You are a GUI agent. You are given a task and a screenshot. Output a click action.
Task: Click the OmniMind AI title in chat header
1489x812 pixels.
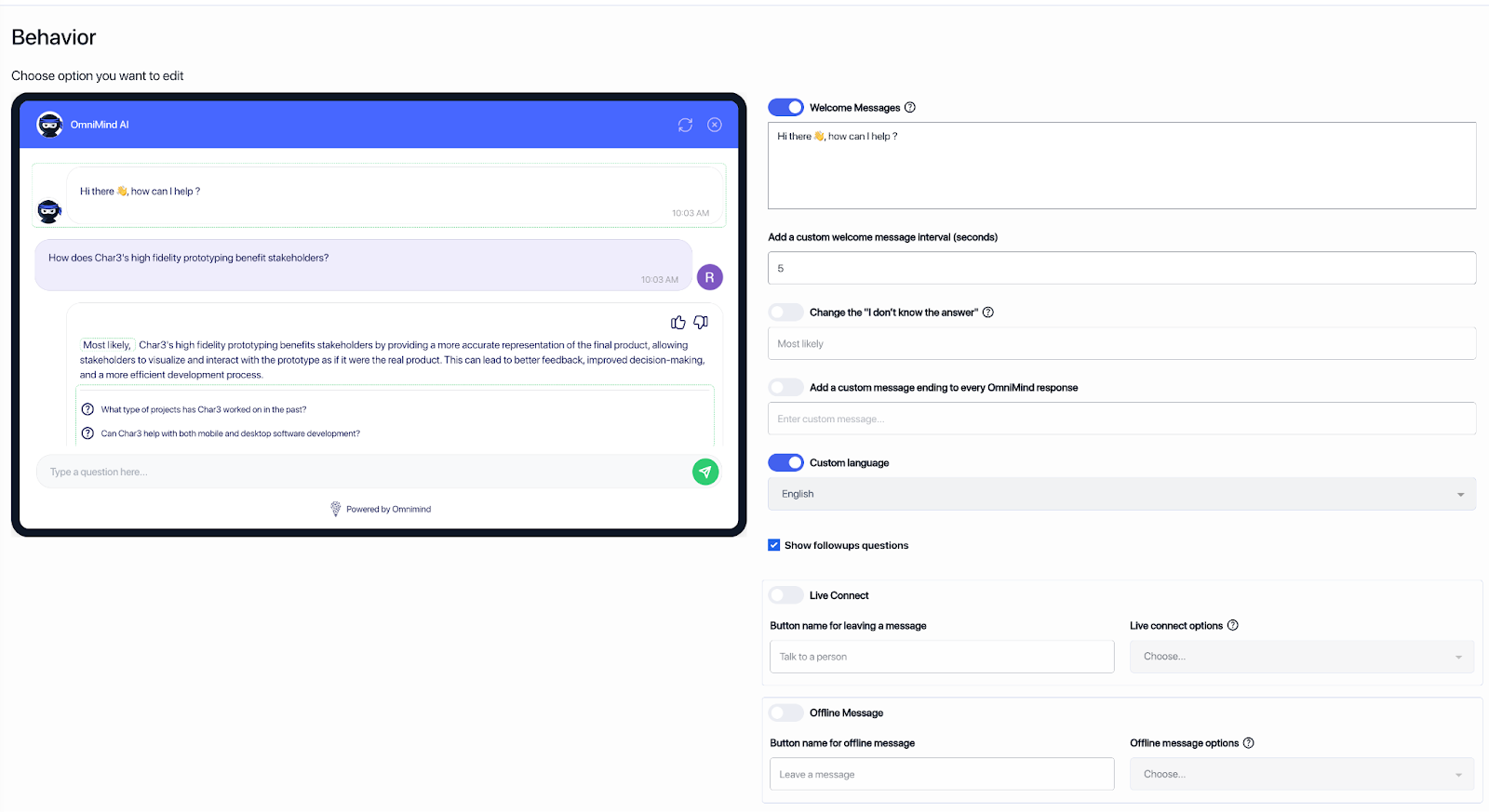[x=100, y=125]
